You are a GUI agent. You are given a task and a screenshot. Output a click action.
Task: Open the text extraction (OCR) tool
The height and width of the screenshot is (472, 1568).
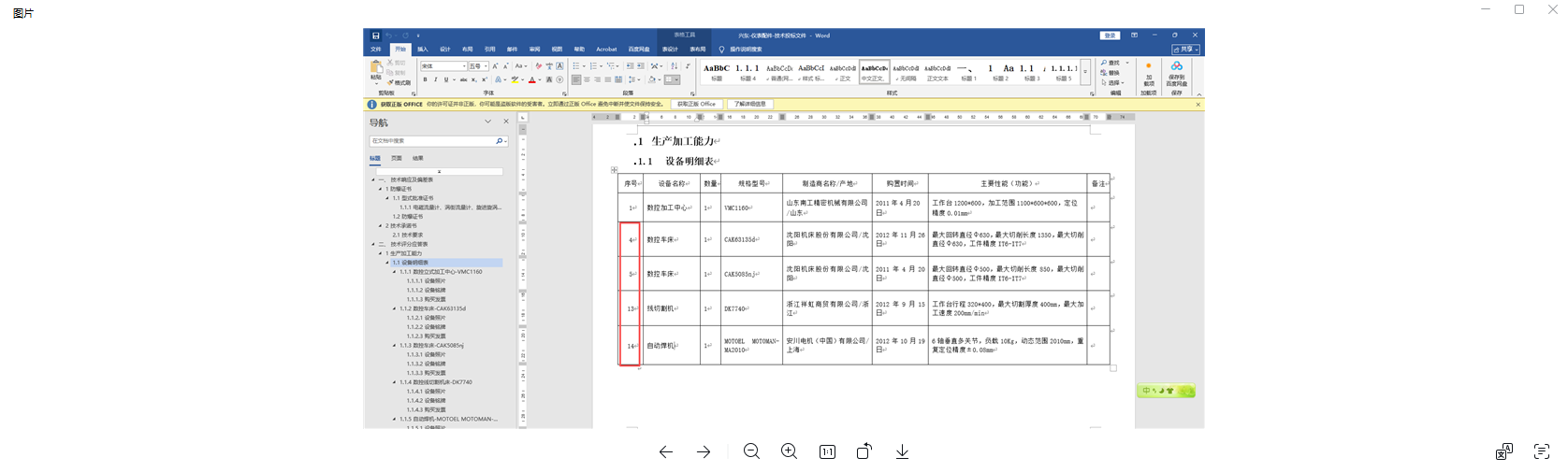coord(1542,451)
